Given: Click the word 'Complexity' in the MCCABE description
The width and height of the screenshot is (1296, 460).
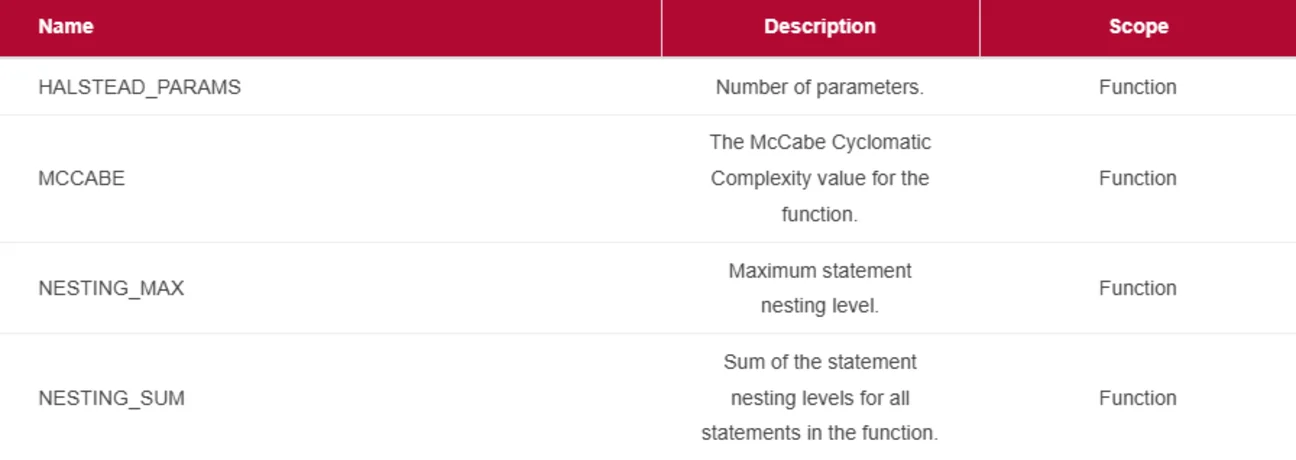Looking at the screenshot, I should click(757, 179).
